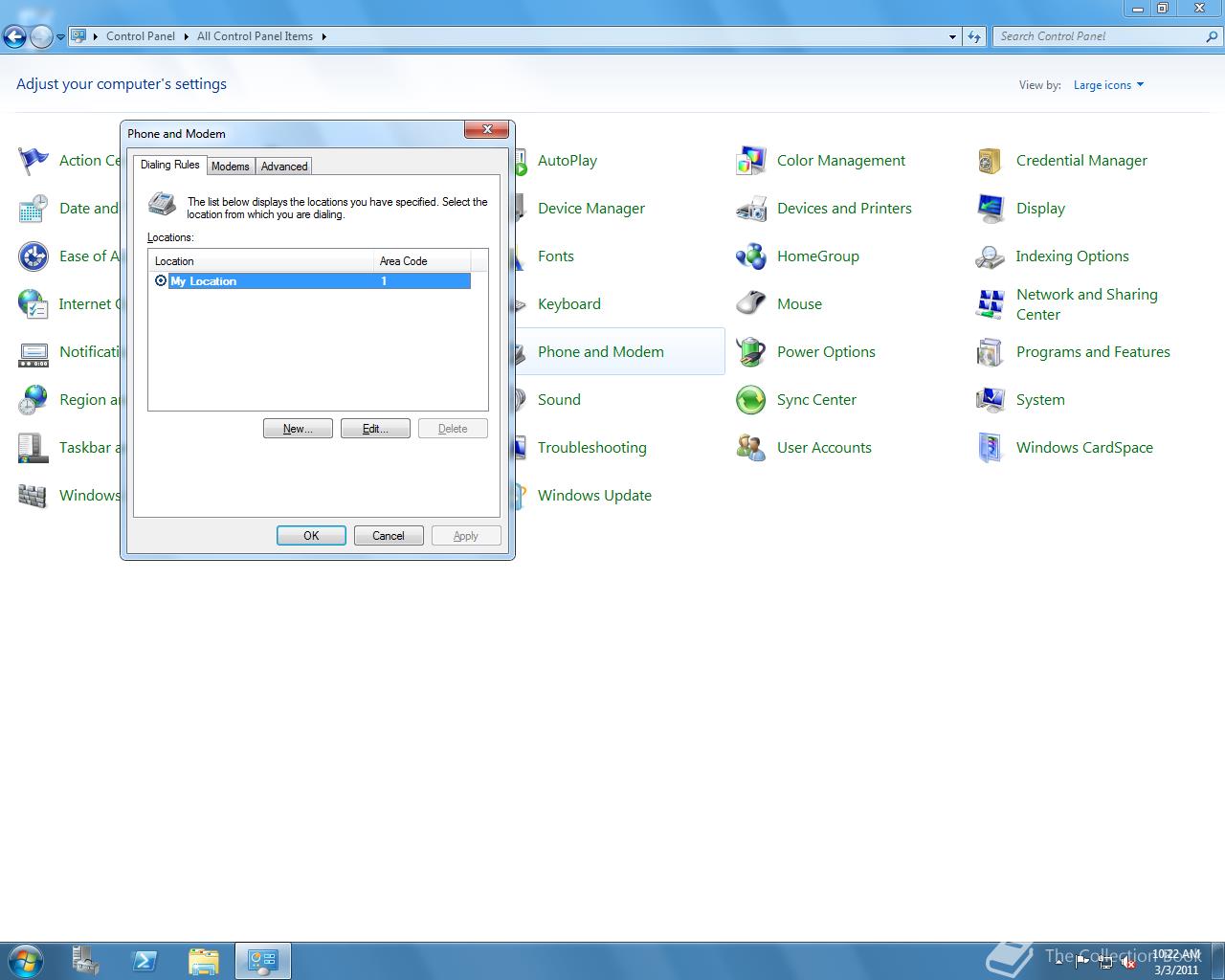The height and width of the screenshot is (980, 1225).
Task: Open the Taskbar and Start Menu icon
Action: point(33,448)
